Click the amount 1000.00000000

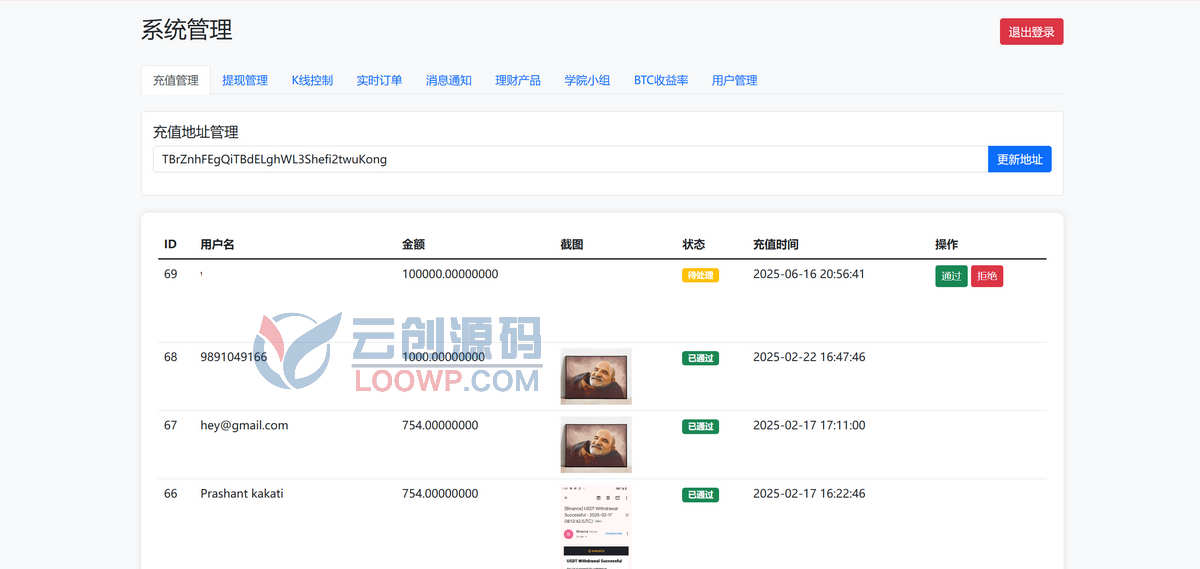click(443, 357)
